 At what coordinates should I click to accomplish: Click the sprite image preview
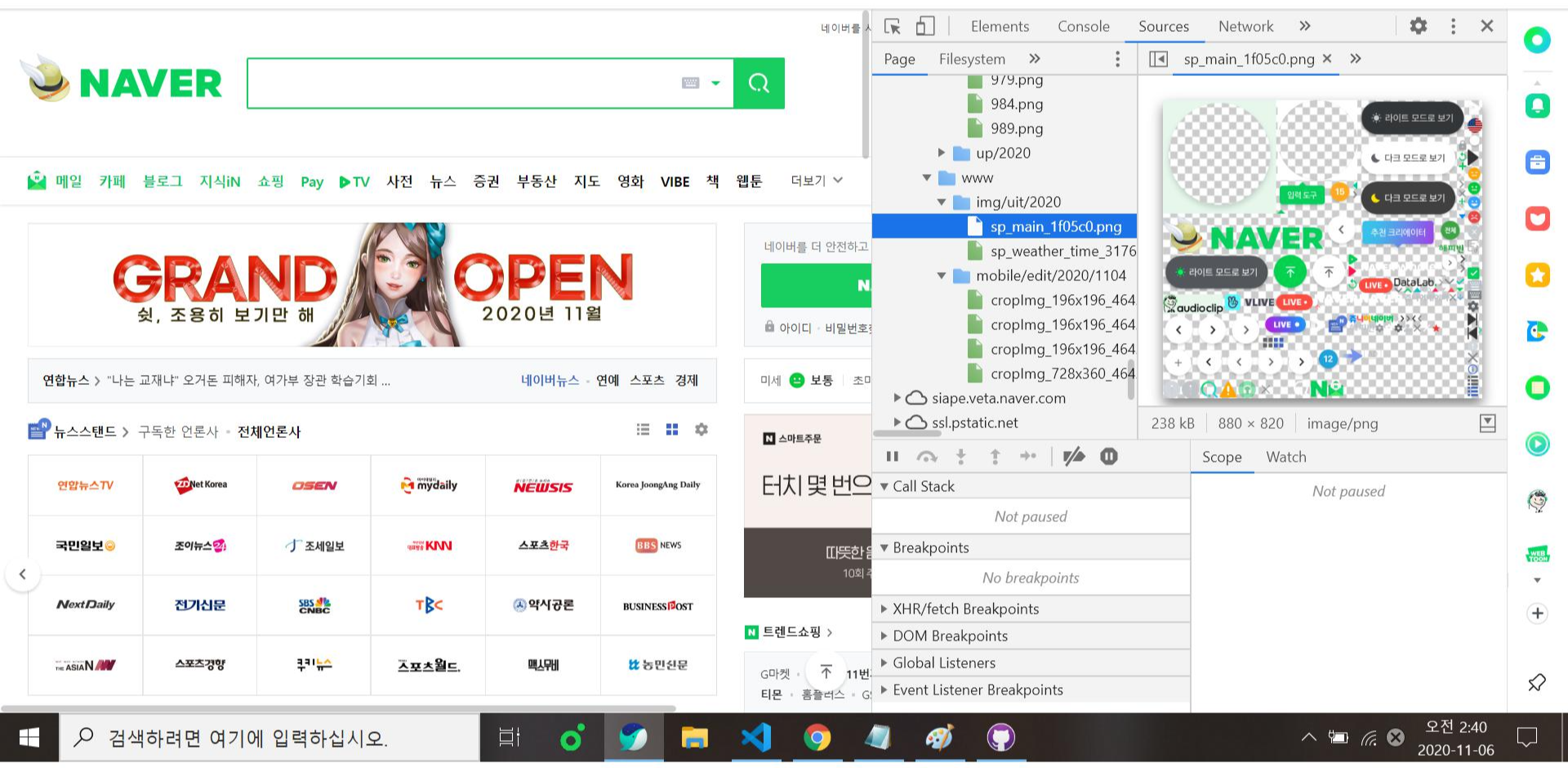pos(1322,249)
